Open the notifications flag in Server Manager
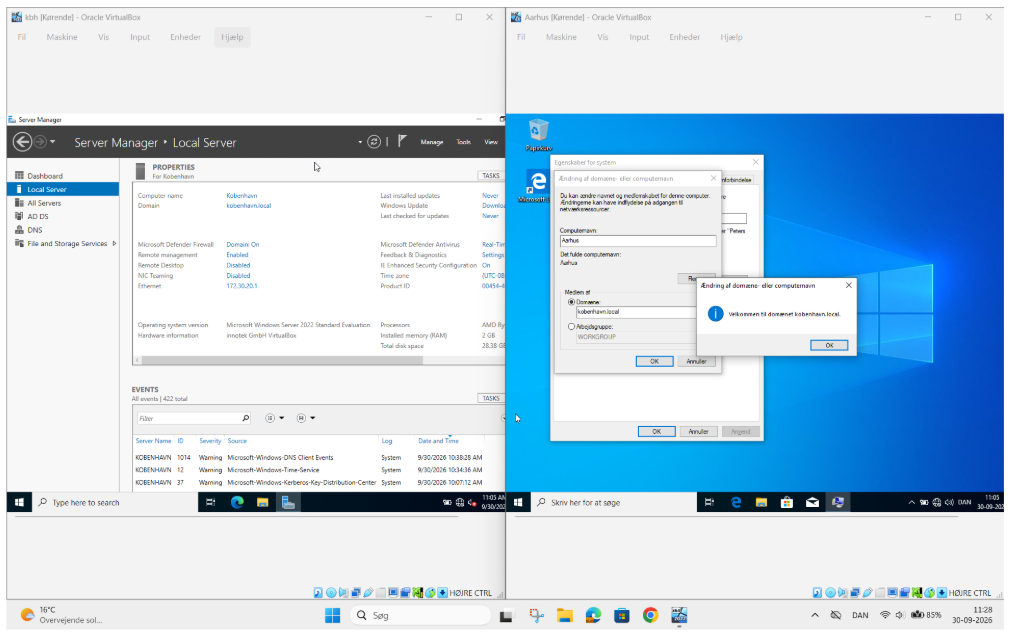This screenshot has width=1010, height=635. [402, 141]
